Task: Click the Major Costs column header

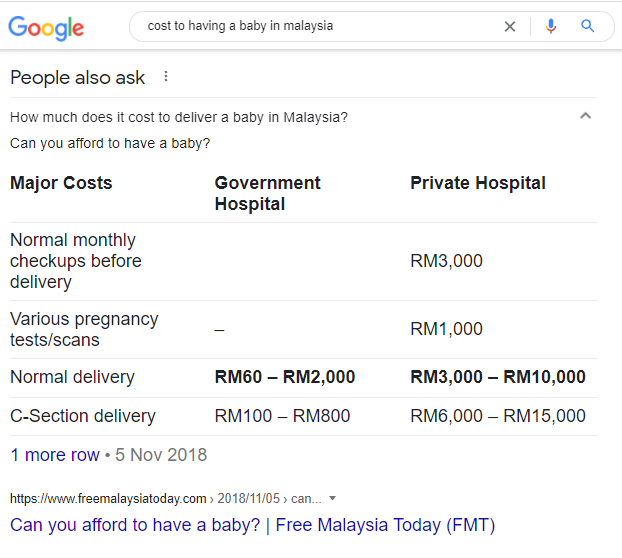Action: [61, 183]
